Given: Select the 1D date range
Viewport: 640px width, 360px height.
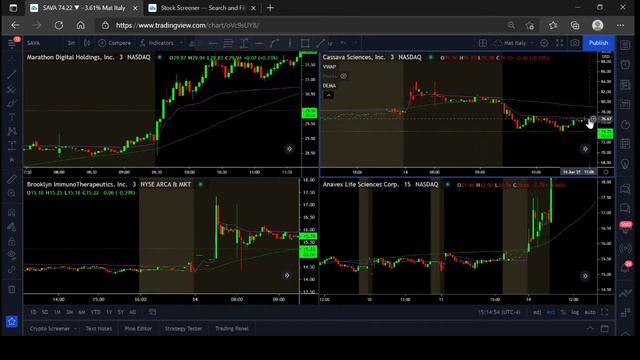Looking at the screenshot, I should (x=33, y=312).
